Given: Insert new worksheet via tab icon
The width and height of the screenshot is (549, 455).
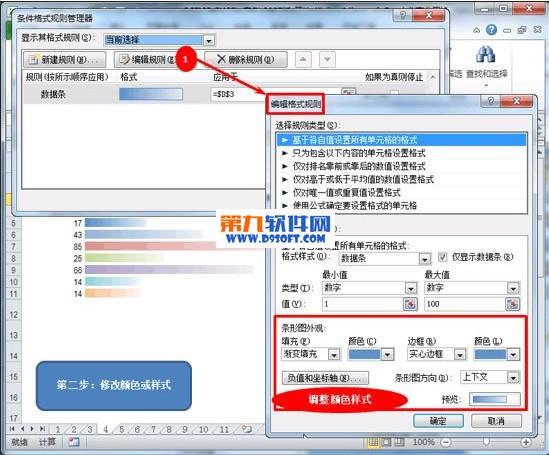Looking at the screenshot, I should click(x=247, y=429).
